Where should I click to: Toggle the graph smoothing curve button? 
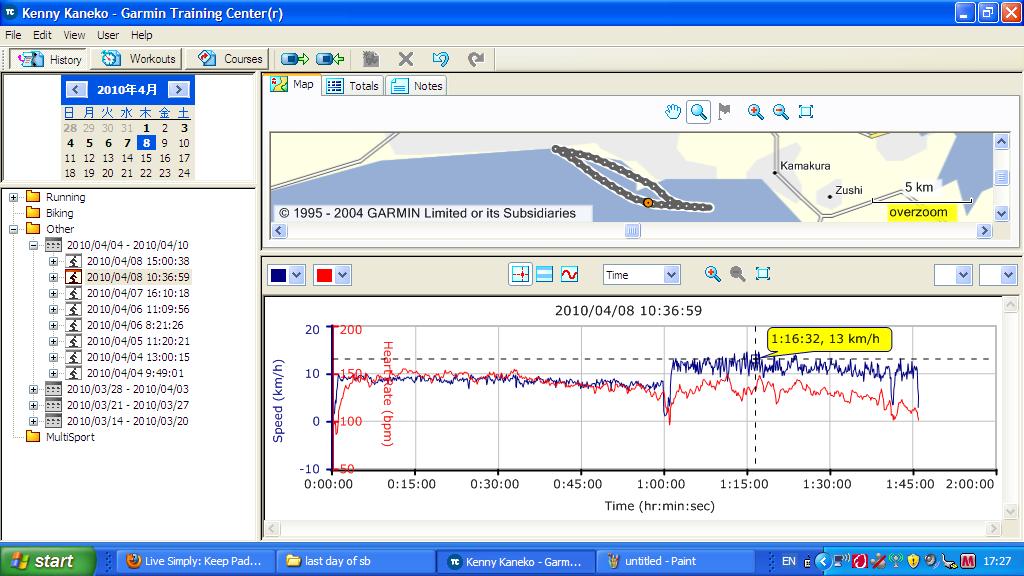click(569, 275)
